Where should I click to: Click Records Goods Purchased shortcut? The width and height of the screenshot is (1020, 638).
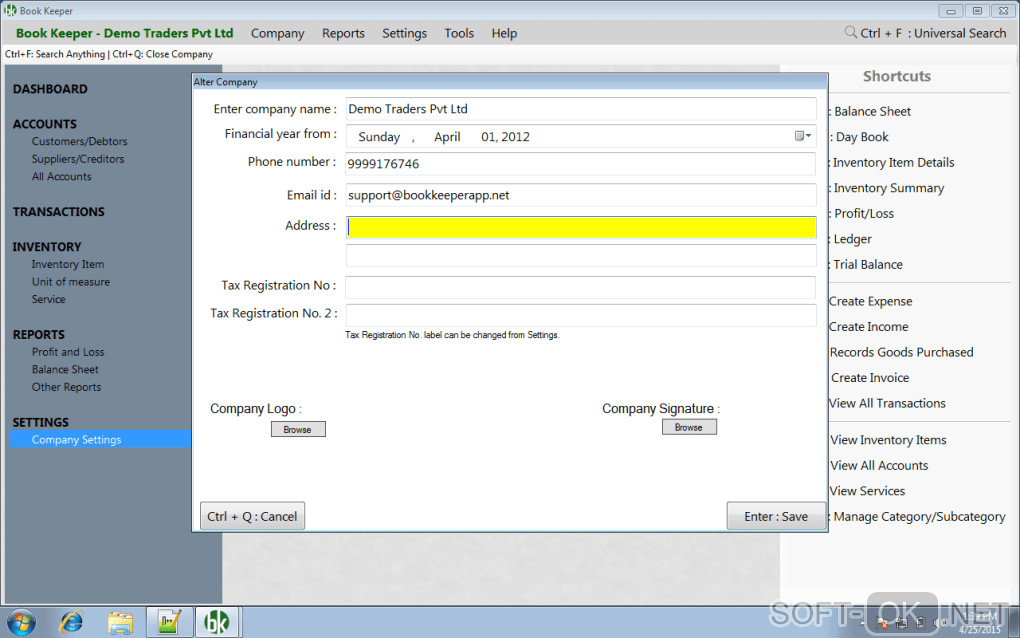(902, 352)
